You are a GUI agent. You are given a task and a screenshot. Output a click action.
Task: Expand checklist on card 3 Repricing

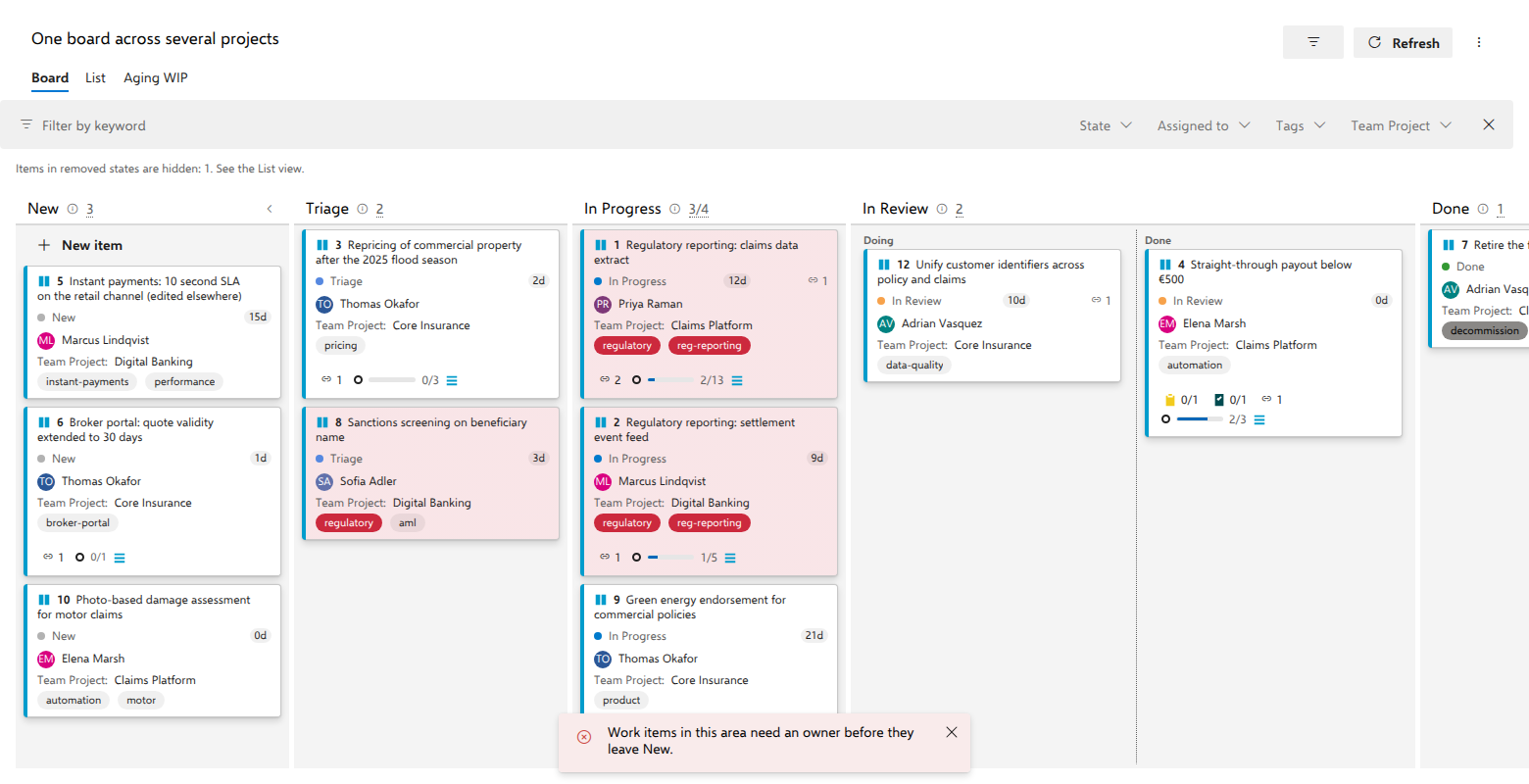(x=452, y=380)
